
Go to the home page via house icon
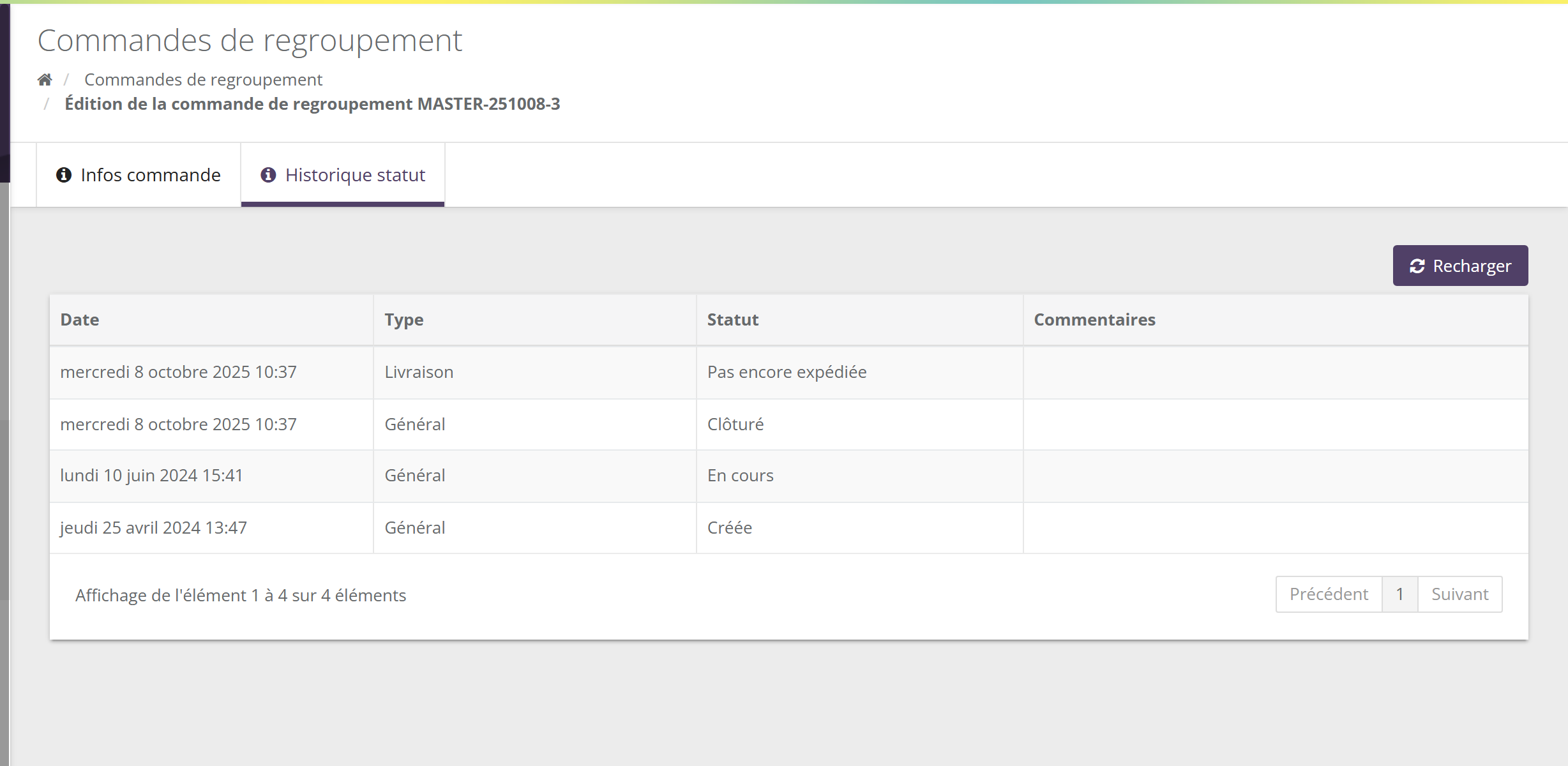45,80
